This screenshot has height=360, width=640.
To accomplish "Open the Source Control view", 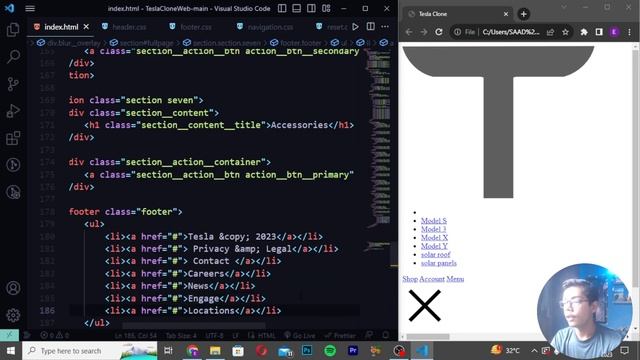I will coord(13,84).
